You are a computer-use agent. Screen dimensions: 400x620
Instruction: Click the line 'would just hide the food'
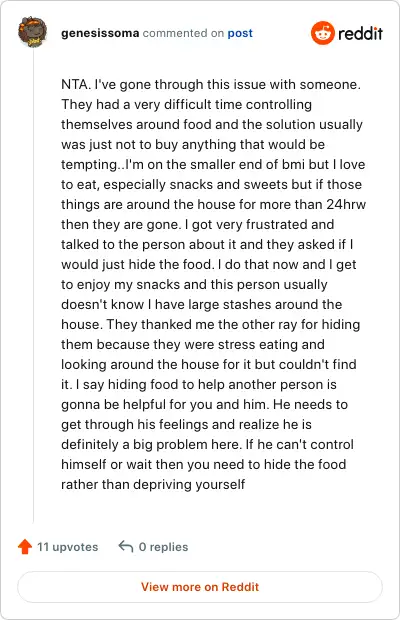pyautogui.click(x=208, y=265)
